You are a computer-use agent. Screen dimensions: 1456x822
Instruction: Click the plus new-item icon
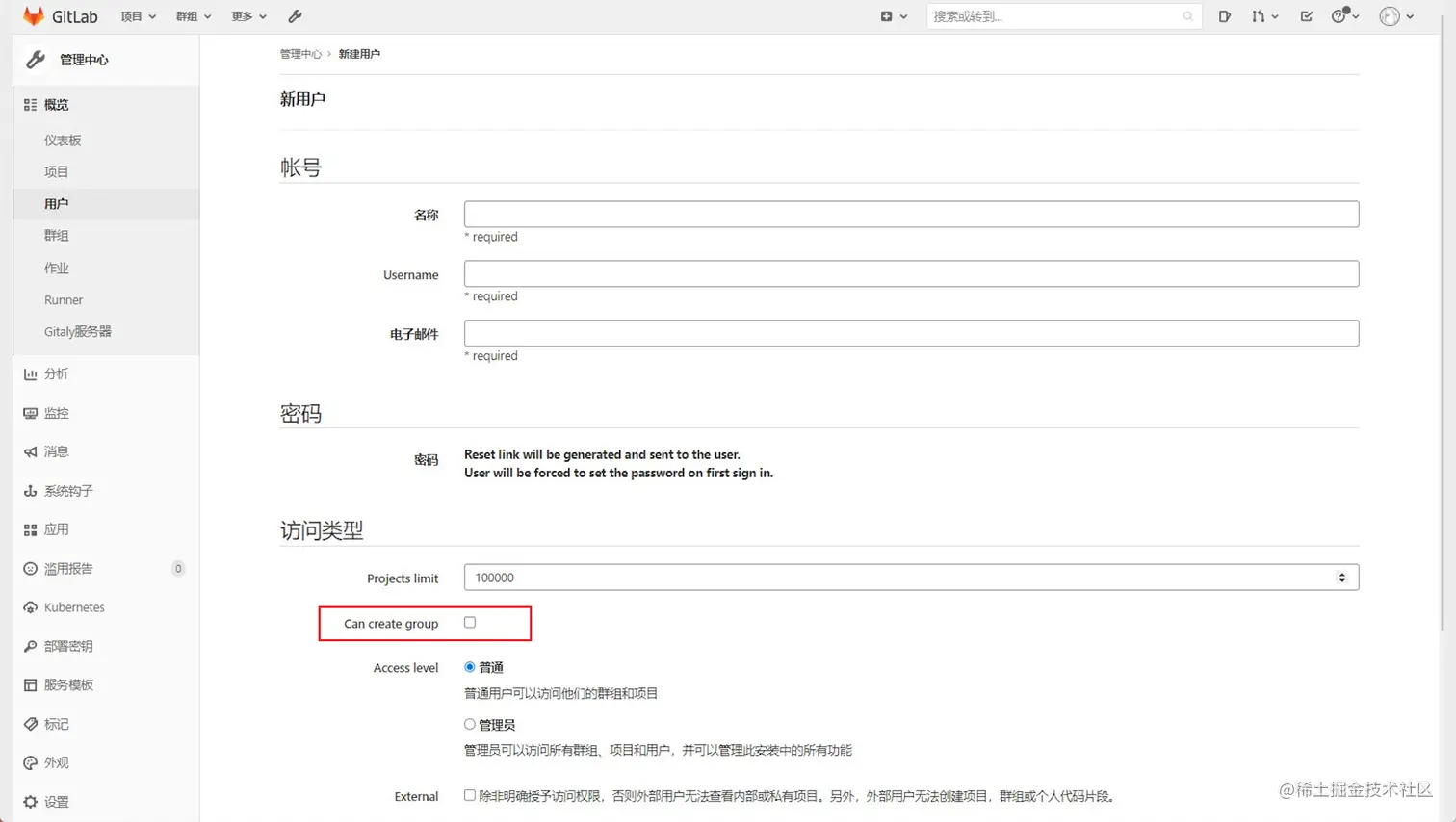(x=886, y=16)
